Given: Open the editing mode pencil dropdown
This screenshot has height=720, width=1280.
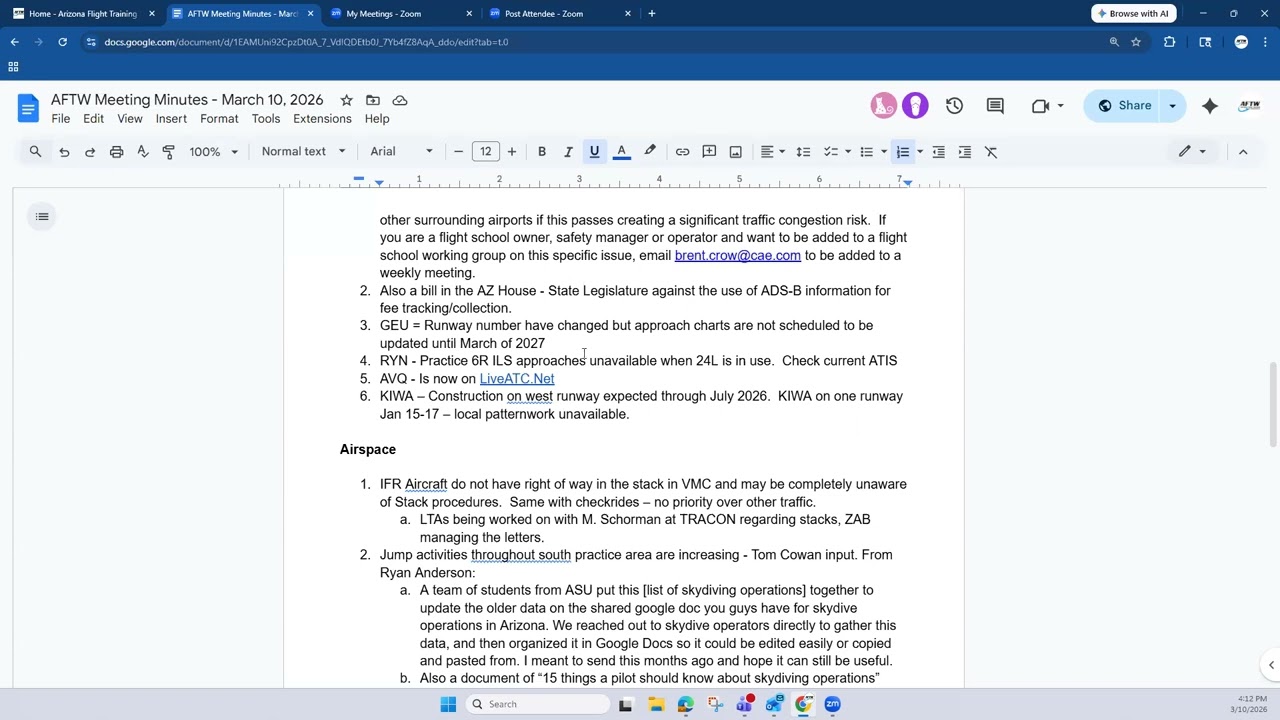Looking at the screenshot, I should click(1192, 152).
